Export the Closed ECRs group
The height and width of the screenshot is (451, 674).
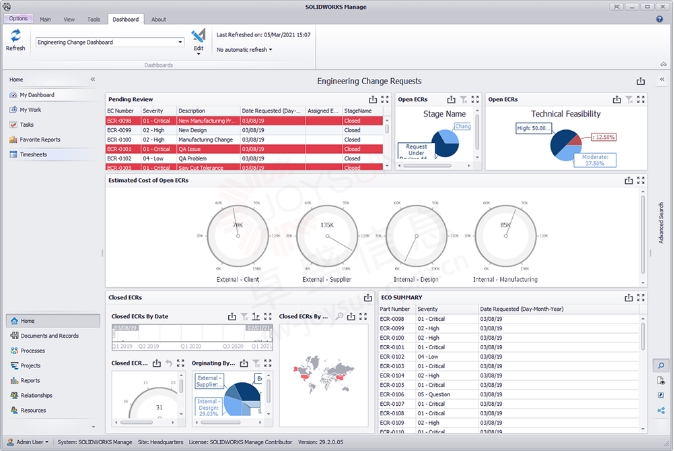click(368, 298)
